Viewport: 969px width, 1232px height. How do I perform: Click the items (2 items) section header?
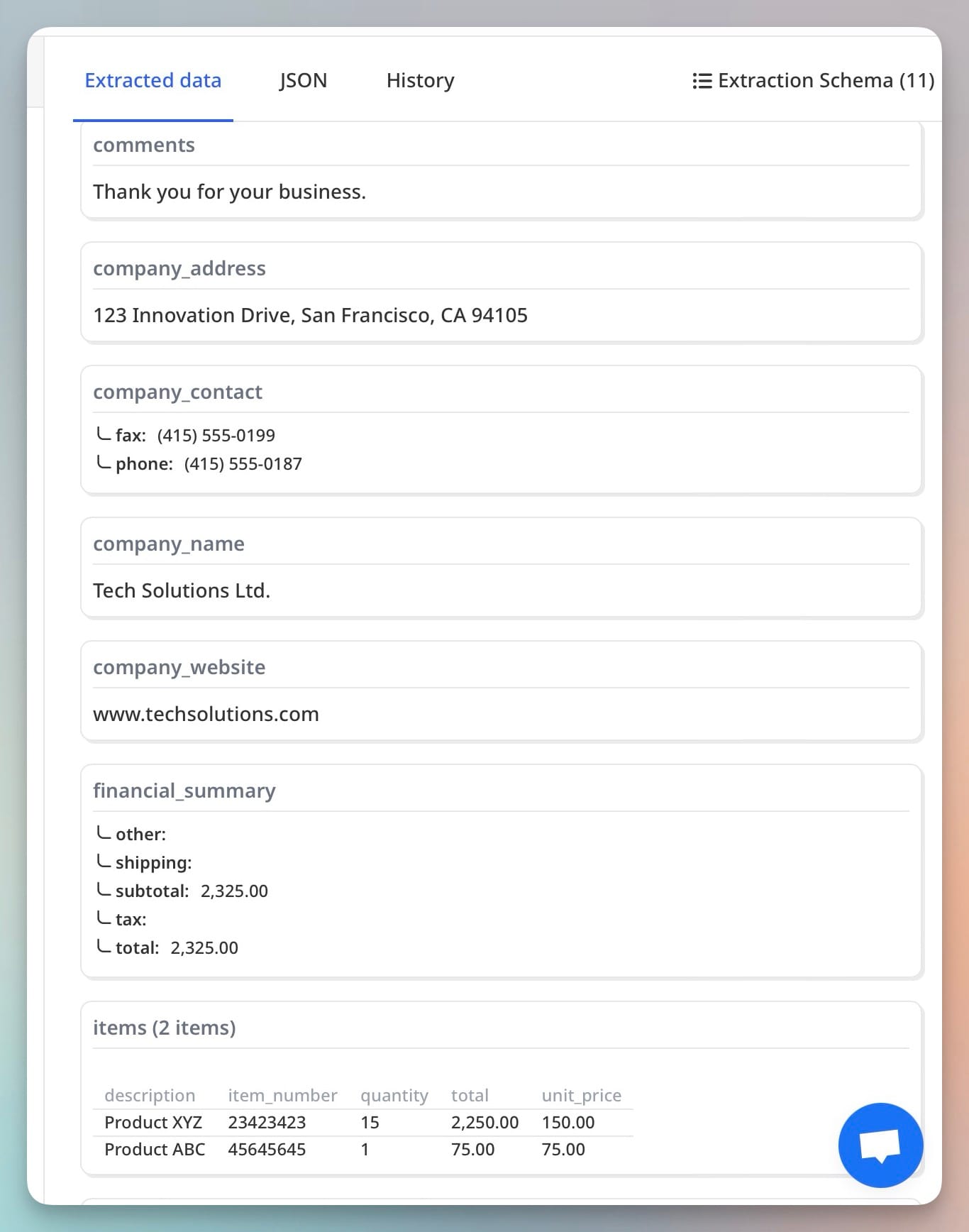pyautogui.click(x=165, y=1028)
